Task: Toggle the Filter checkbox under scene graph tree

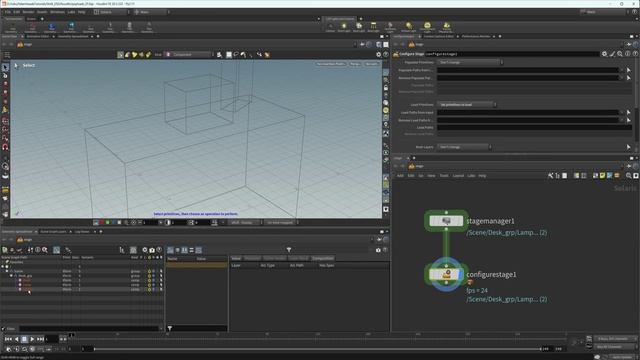Action: (x=4, y=329)
